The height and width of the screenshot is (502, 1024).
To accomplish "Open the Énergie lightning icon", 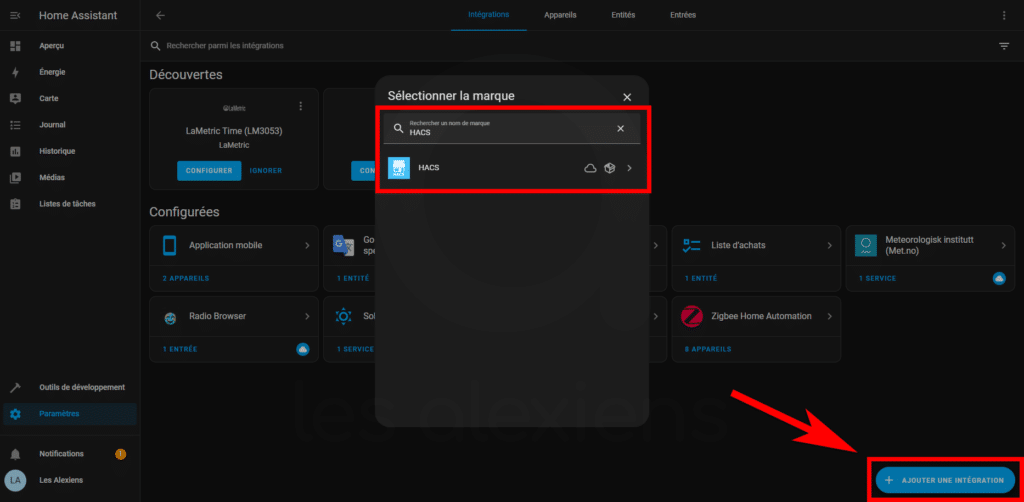I will 15,72.
